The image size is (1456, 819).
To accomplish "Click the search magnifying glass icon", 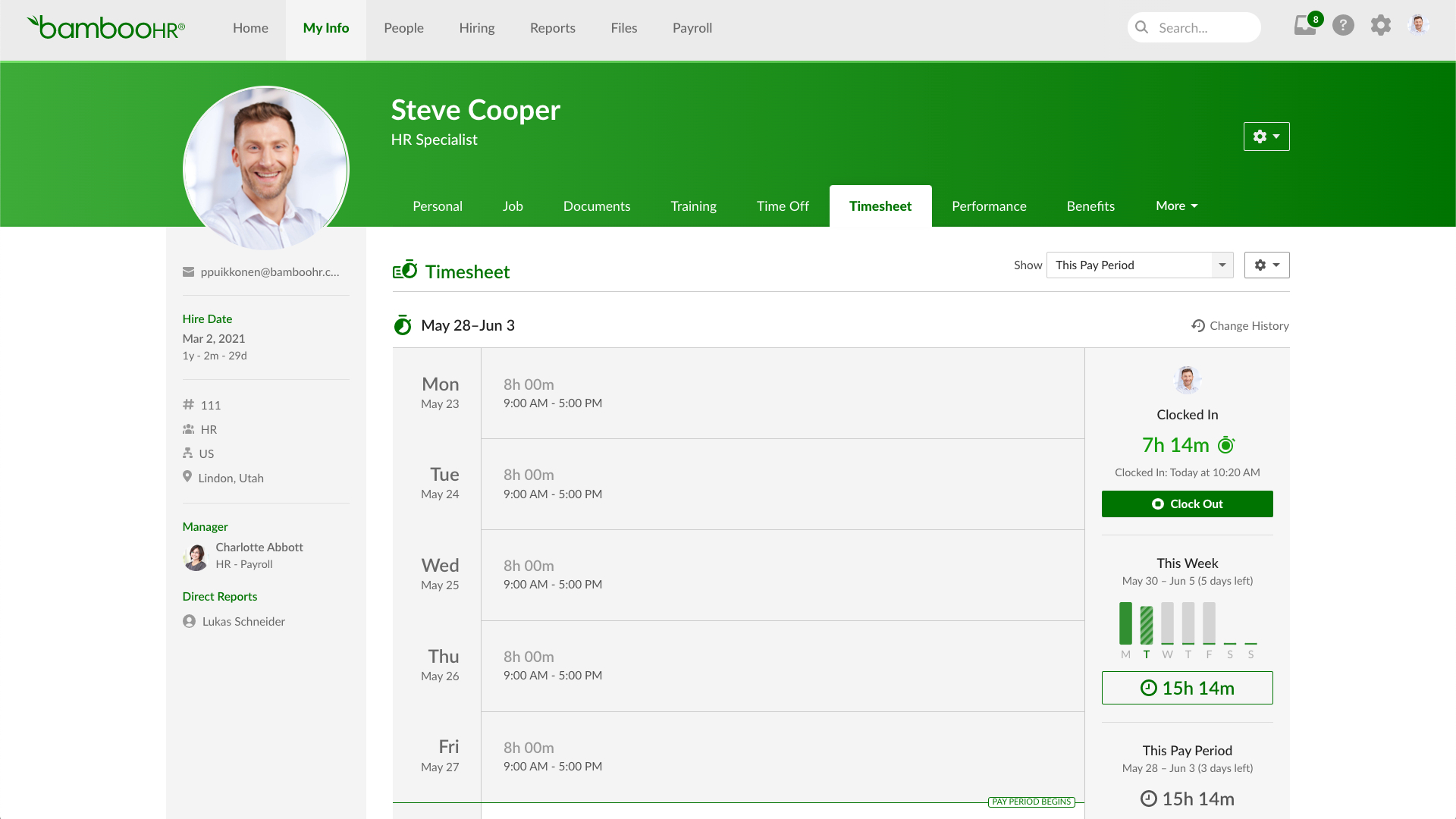I will (x=1142, y=27).
